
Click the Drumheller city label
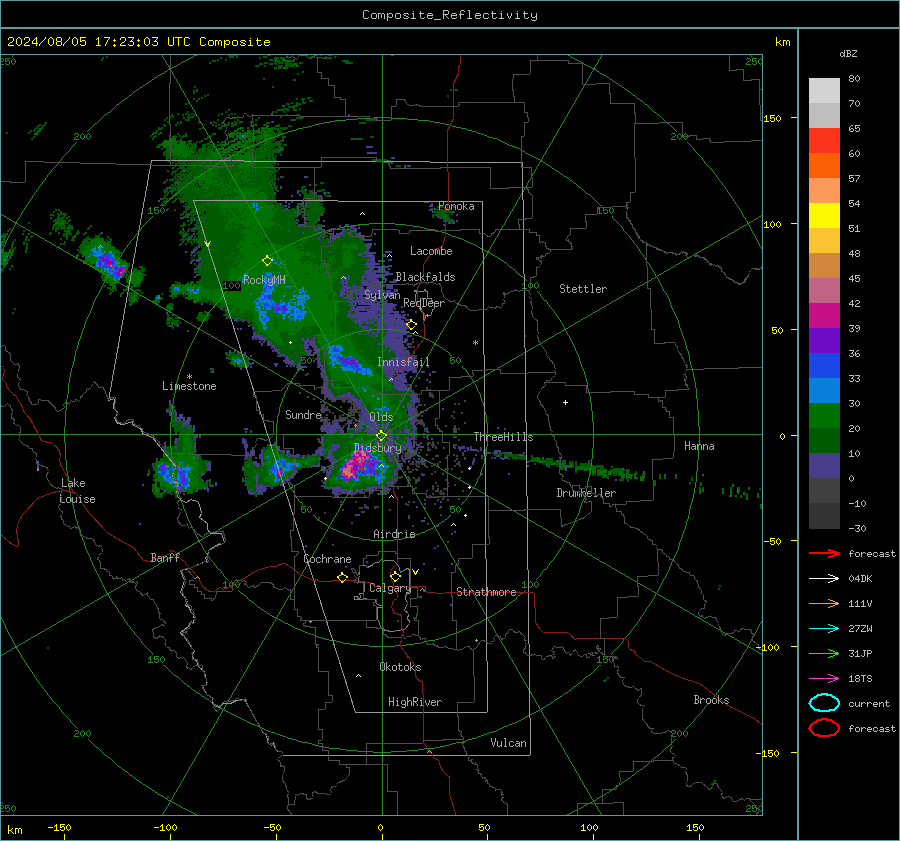click(586, 493)
